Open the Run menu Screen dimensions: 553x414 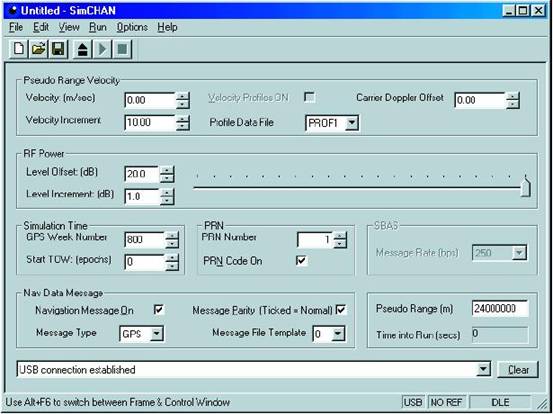pyautogui.click(x=98, y=27)
